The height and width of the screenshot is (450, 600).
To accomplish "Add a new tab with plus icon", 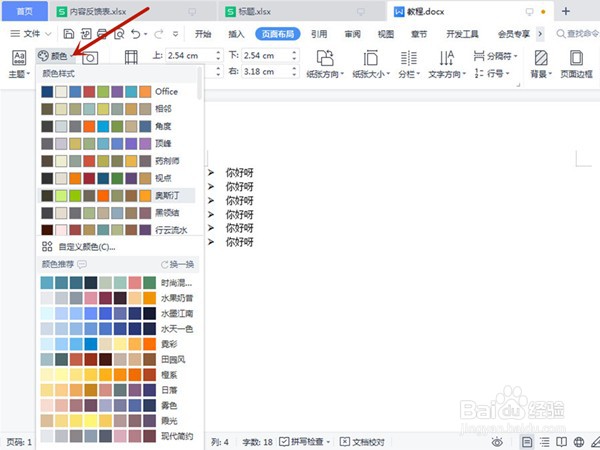I will (x=566, y=11).
